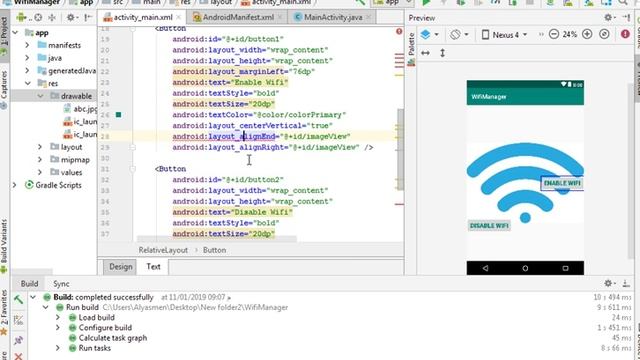Open the Palette side tab in Preview
This screenshot has height=360, width=640.
(x=411, y=48)
